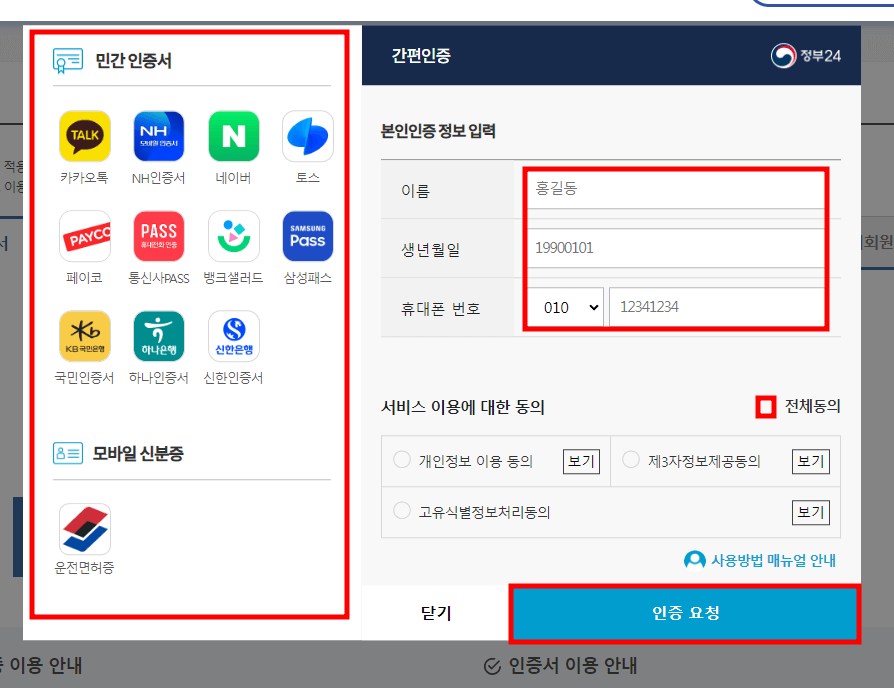
Task: Click the 인증 요청 button
Action: [684, 615]
